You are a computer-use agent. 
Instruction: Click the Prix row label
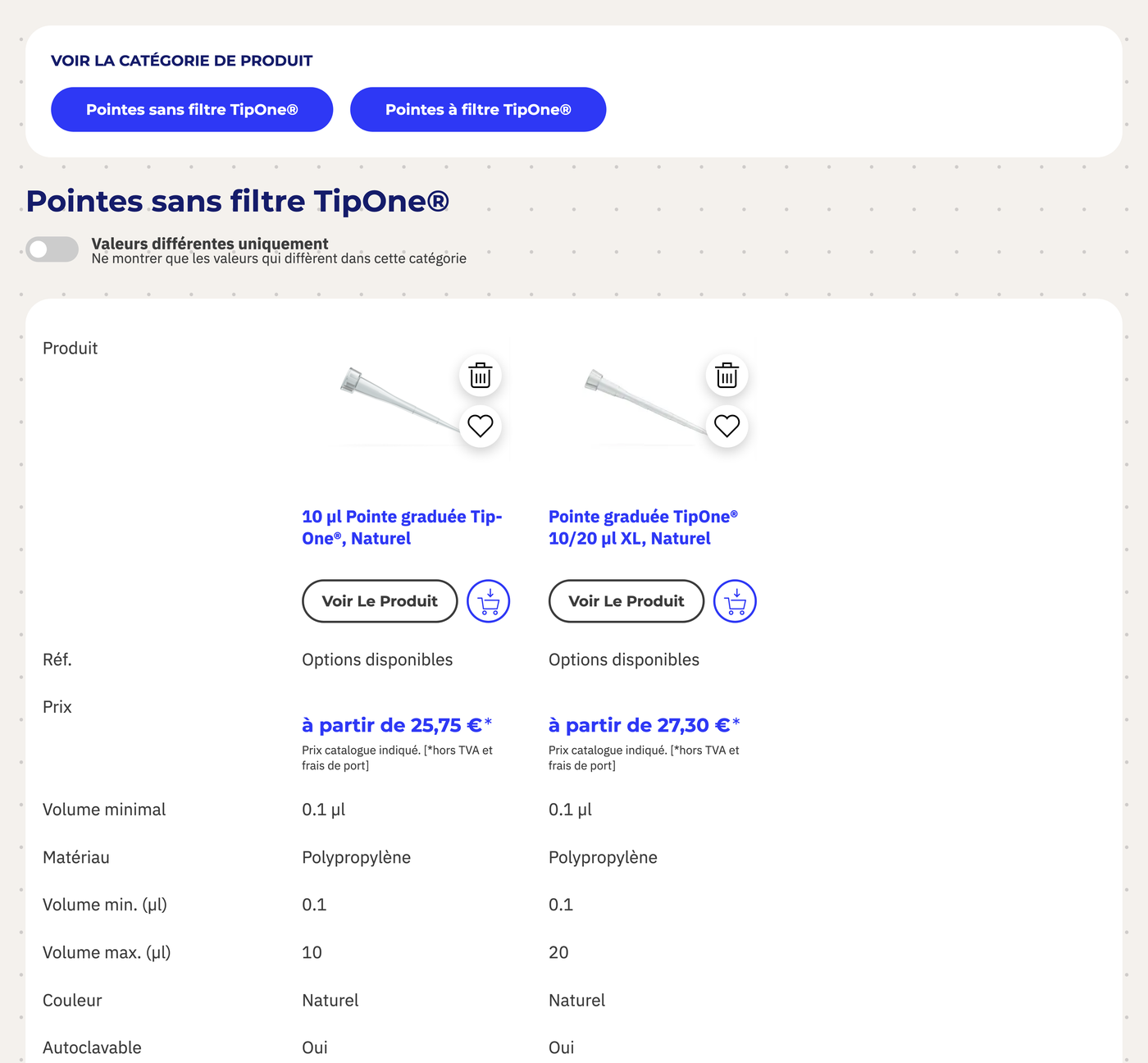(57, 707)
